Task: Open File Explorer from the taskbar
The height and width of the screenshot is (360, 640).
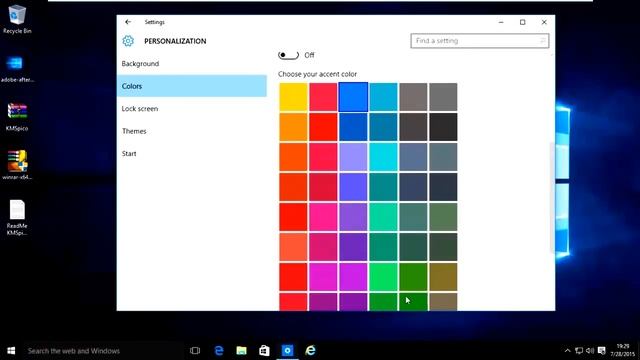Action: [x=242, y=351]
